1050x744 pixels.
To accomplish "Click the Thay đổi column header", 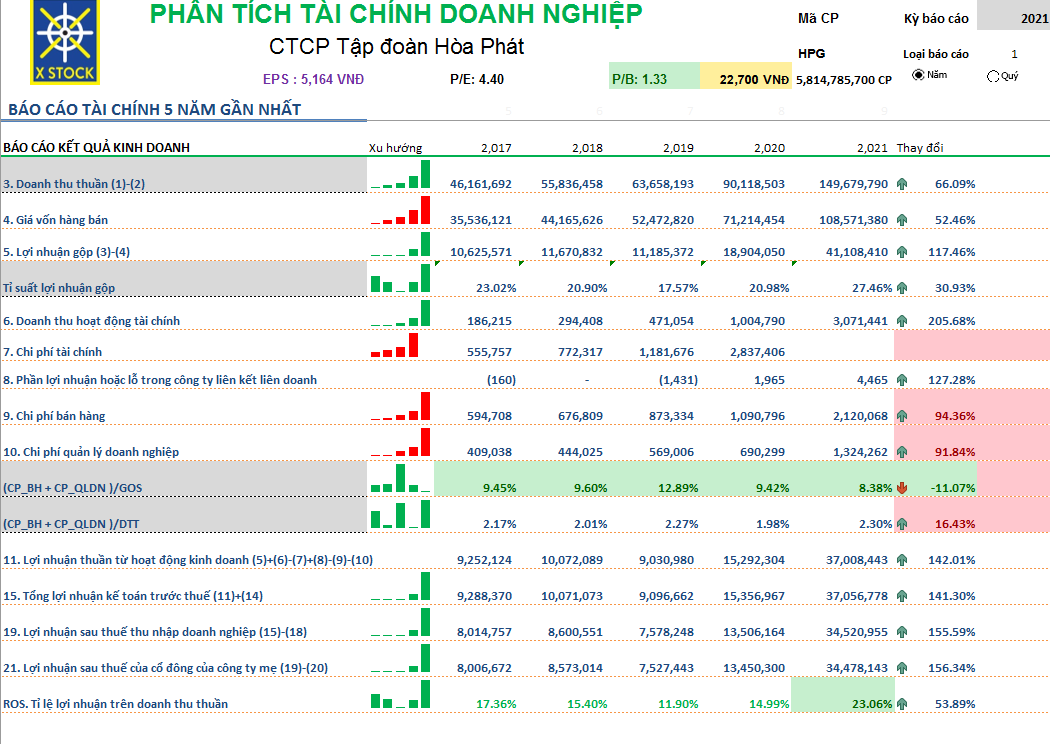I will point(920,147).
